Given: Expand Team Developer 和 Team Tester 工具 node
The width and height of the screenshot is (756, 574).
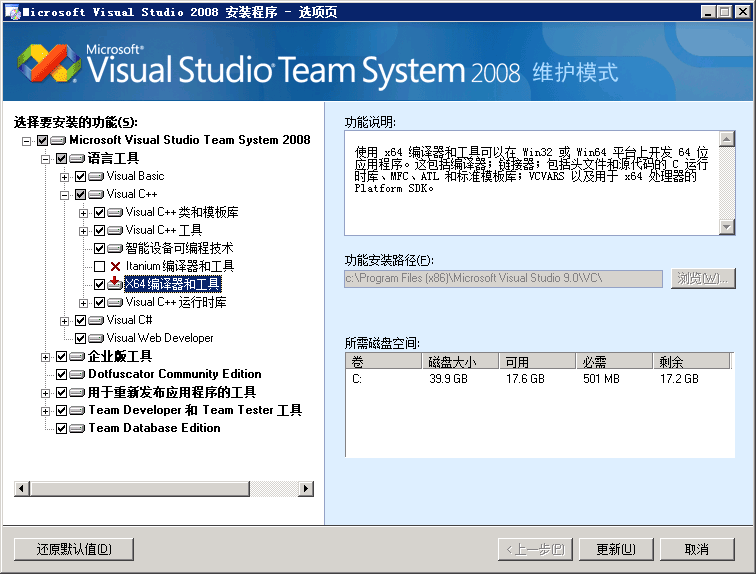Looking at the screenshot, I should click(45, 411).
